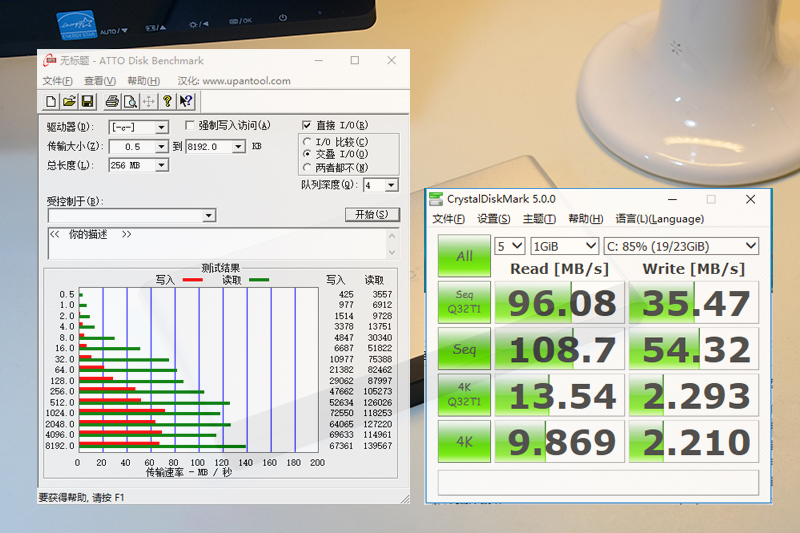Viewport: 800px width, 533px height.
Task: Open the 语言(L)(Language) menu
Action: [660, 219]
